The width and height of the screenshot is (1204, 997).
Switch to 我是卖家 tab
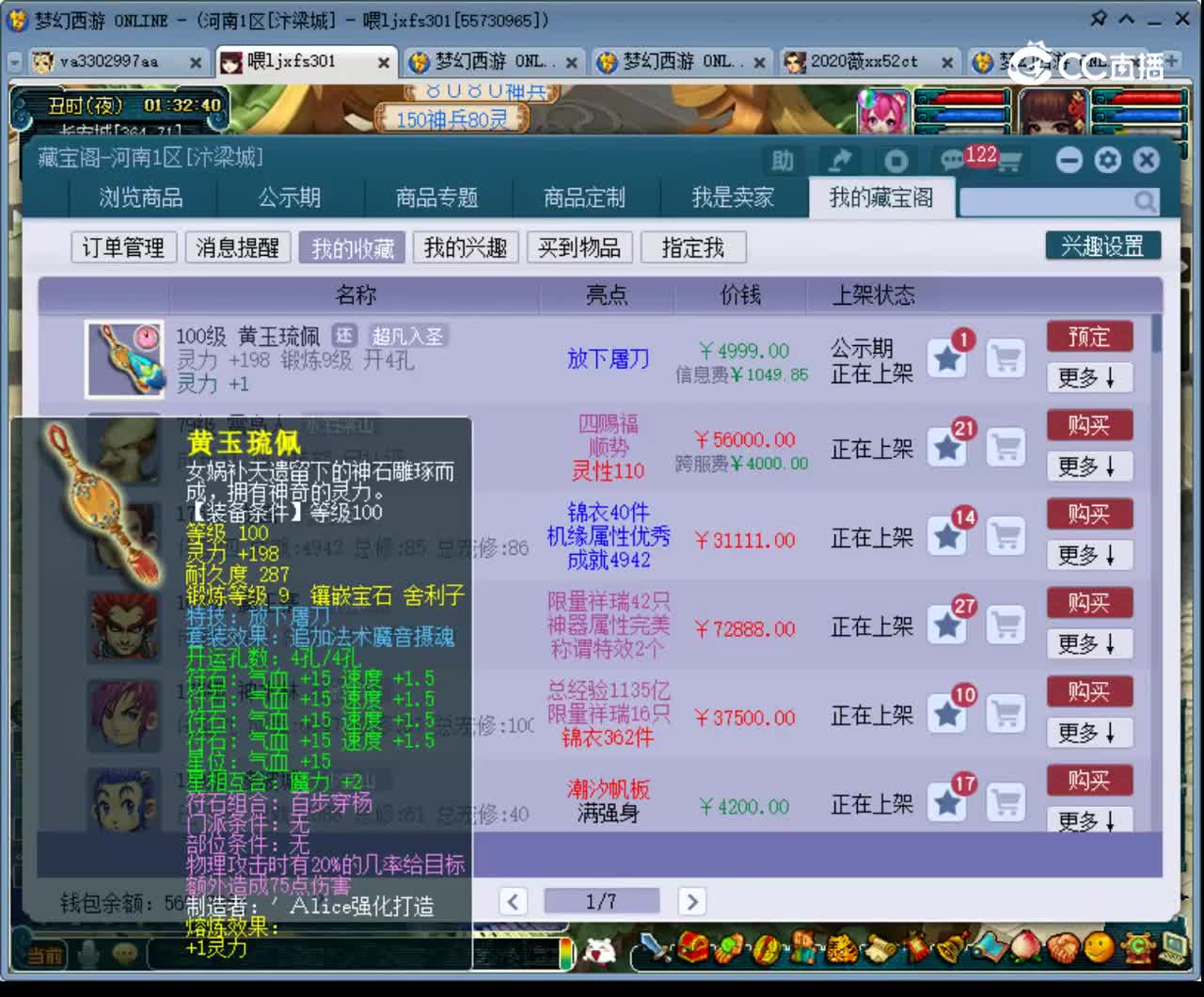(x=733, y=198)
